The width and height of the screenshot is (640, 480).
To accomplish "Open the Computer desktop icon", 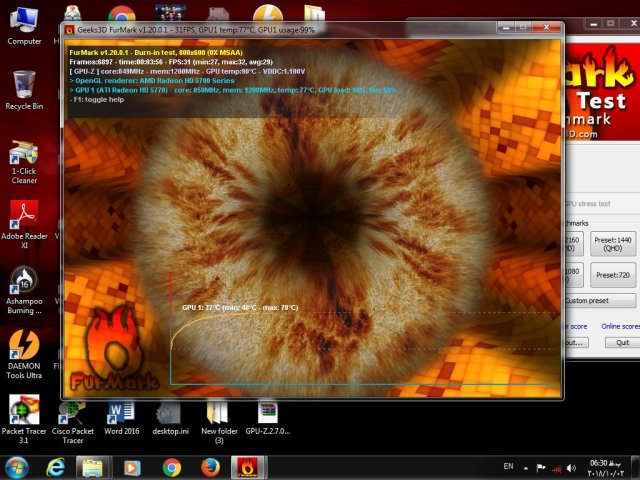I will [x=24, y=20].
